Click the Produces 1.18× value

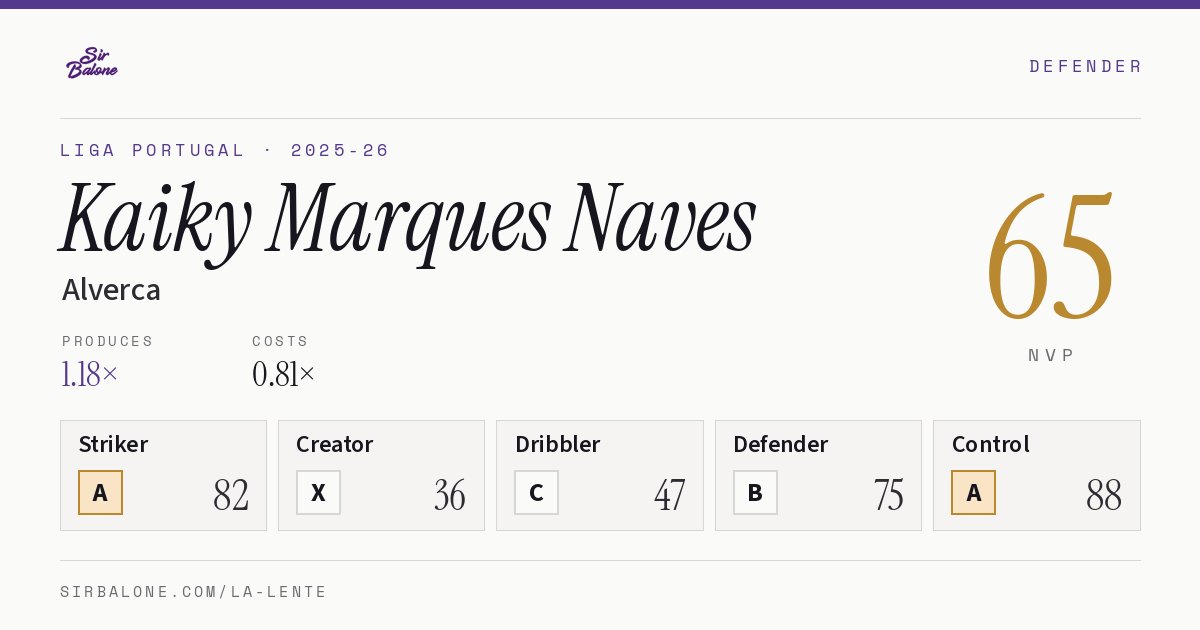point(89,374)
